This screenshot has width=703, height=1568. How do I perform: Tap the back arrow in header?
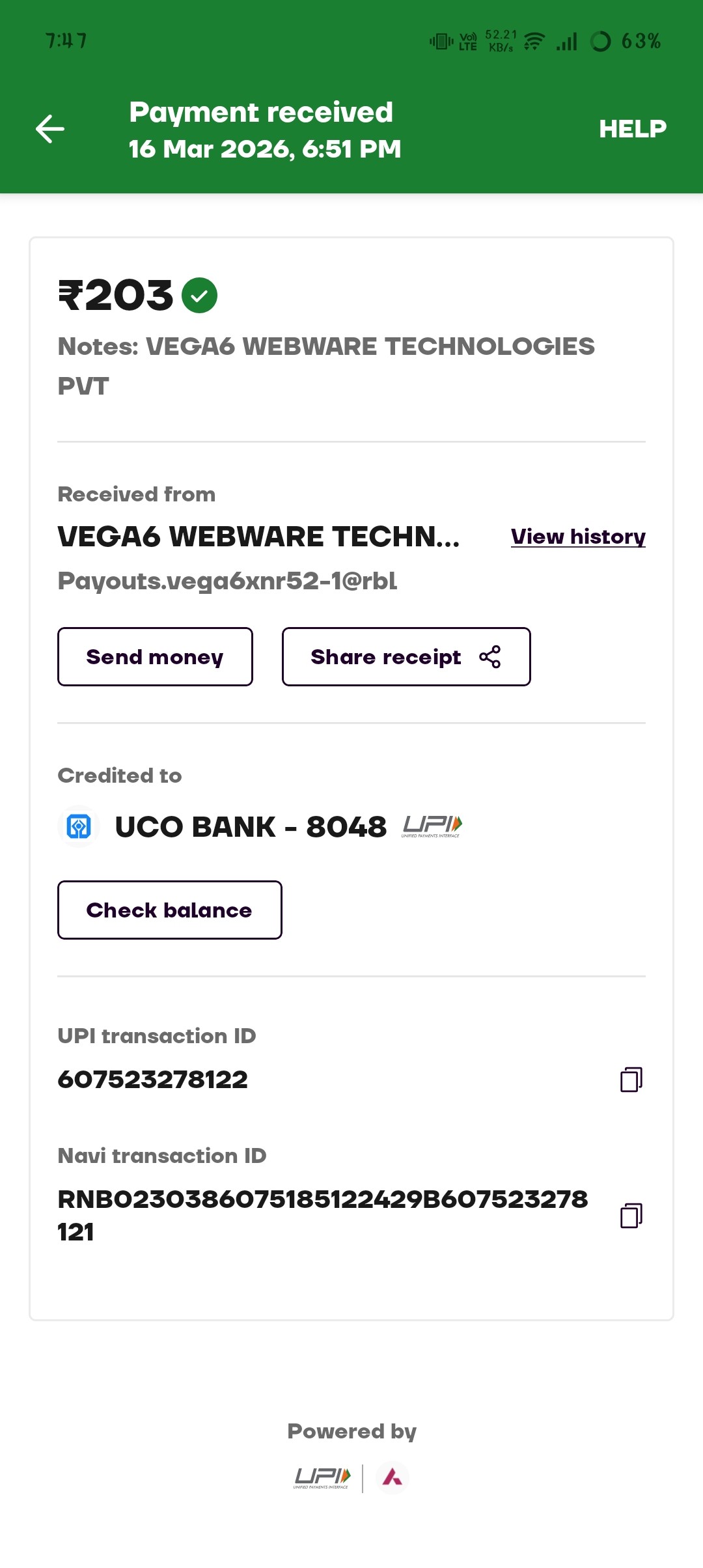[50, 129]
